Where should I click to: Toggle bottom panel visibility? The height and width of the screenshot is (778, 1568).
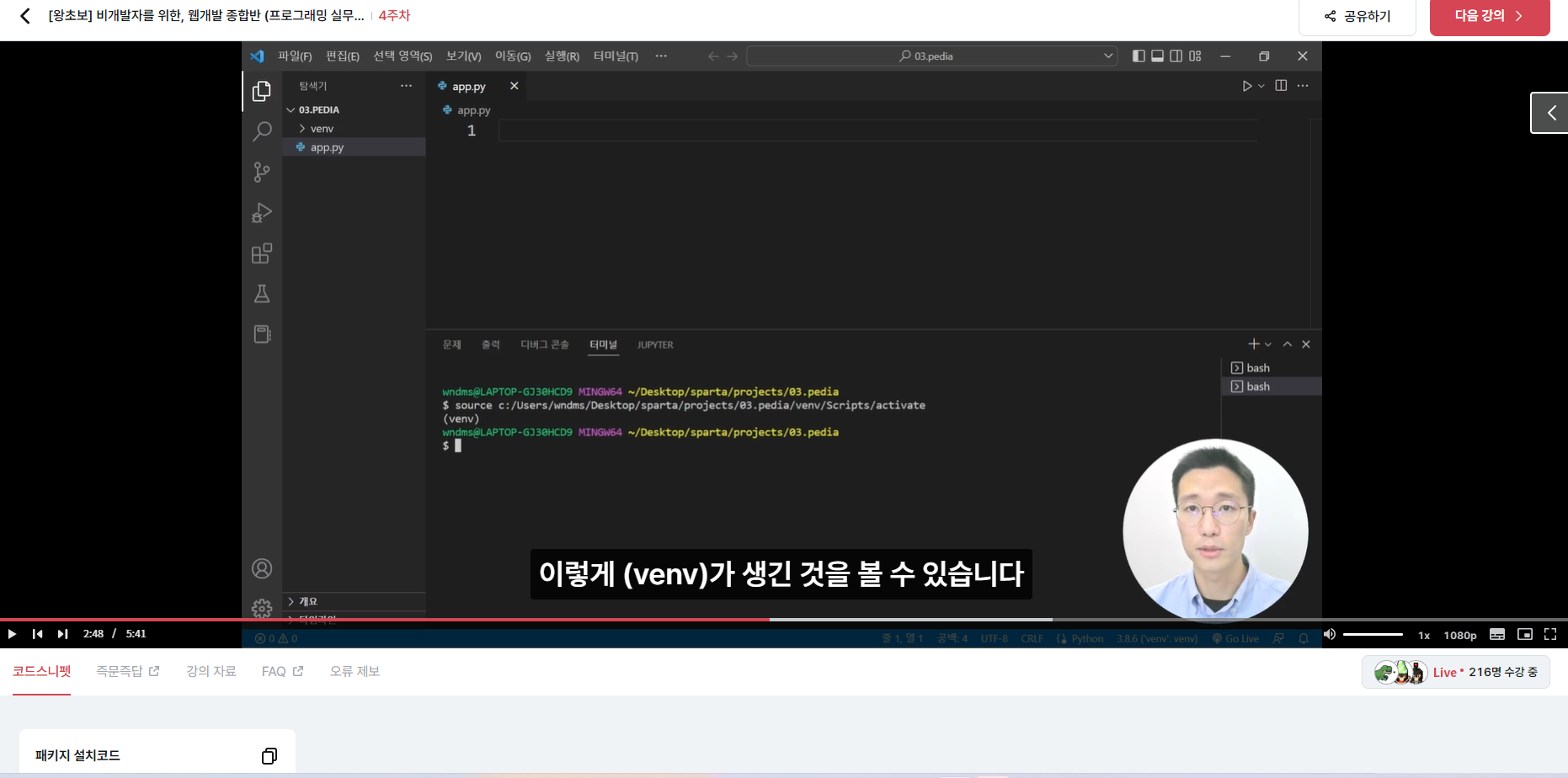pos(1158,56)
